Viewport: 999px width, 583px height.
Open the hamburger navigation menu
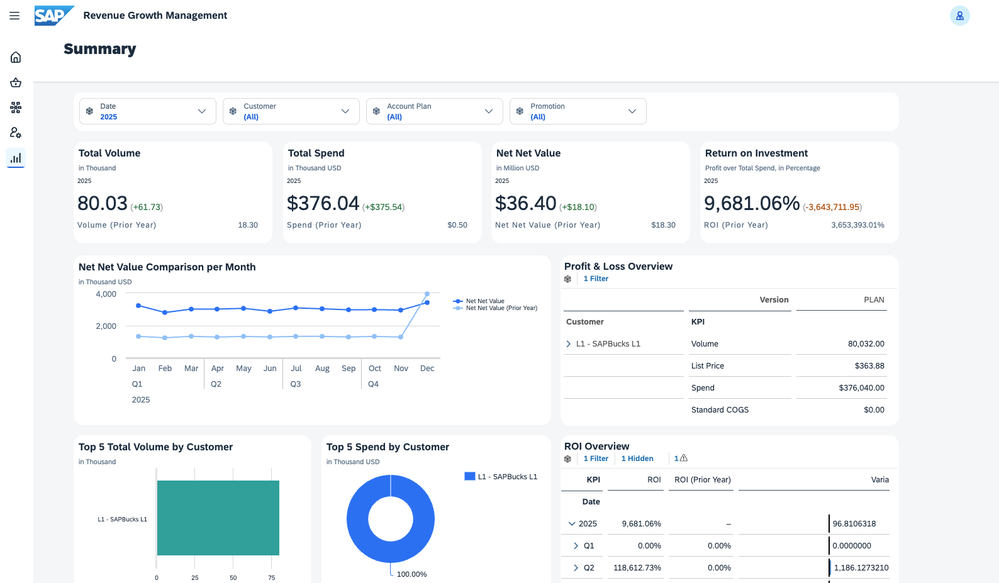tap(14, 15)
